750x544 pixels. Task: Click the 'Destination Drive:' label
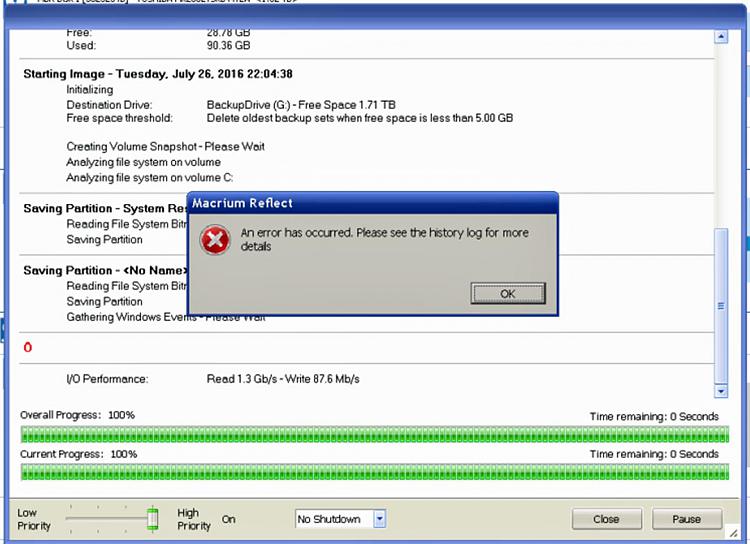click(109, 105)
